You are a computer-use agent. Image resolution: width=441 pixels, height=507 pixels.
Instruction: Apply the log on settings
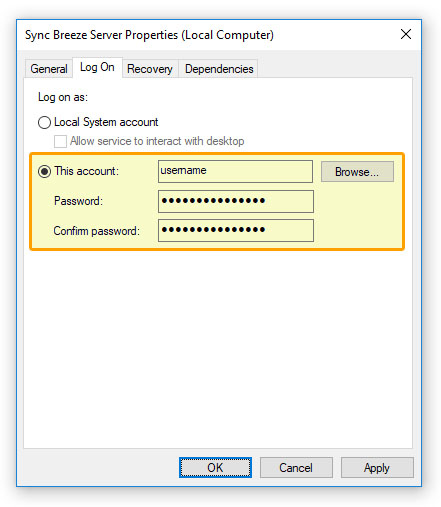pos(377,467)
